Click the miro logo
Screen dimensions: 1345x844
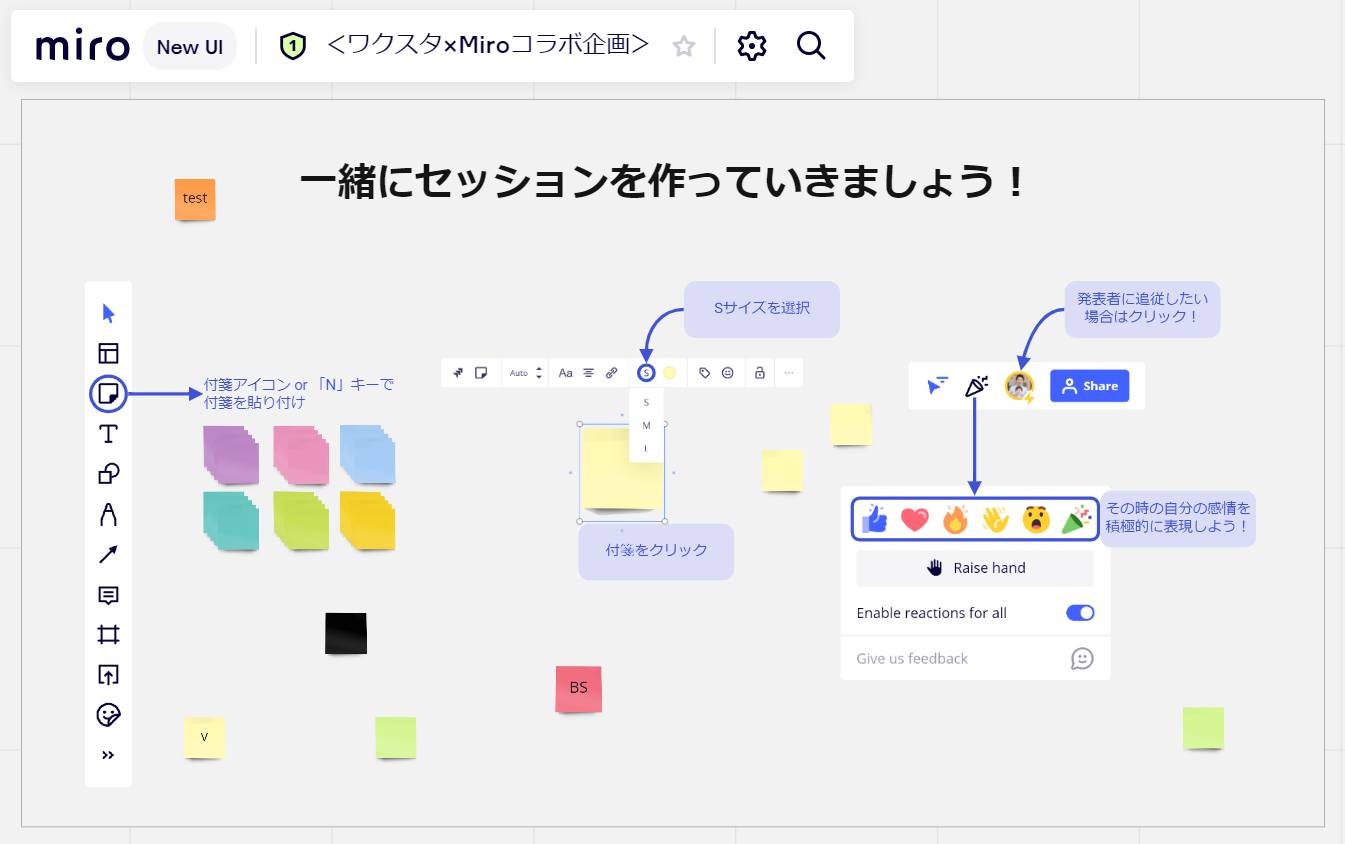pyautogui.click(x=82, y=46)
